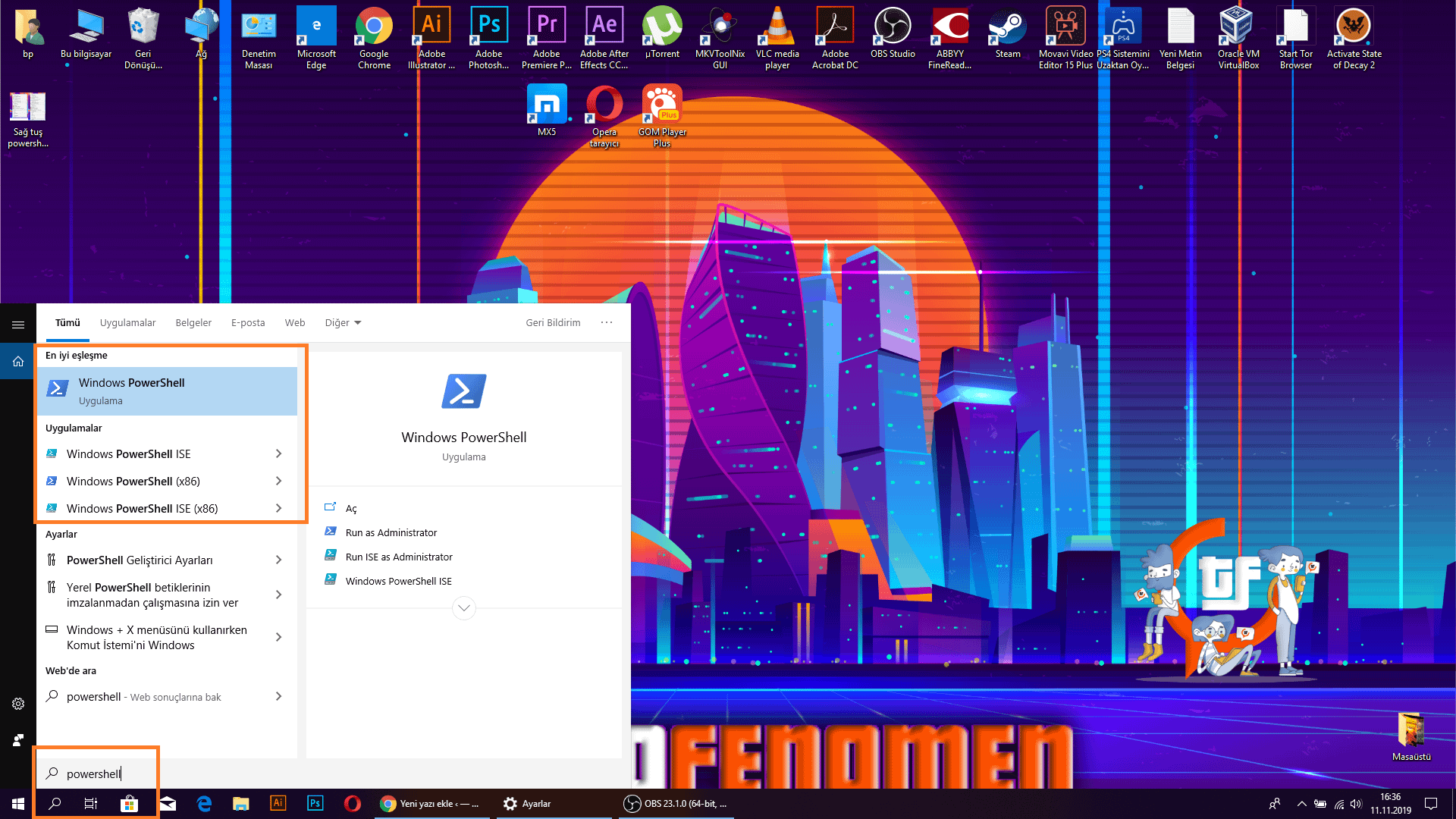Expand Windows + X menüsünü setting arrow
This screenshot has width=1456, height=819.
278,637
